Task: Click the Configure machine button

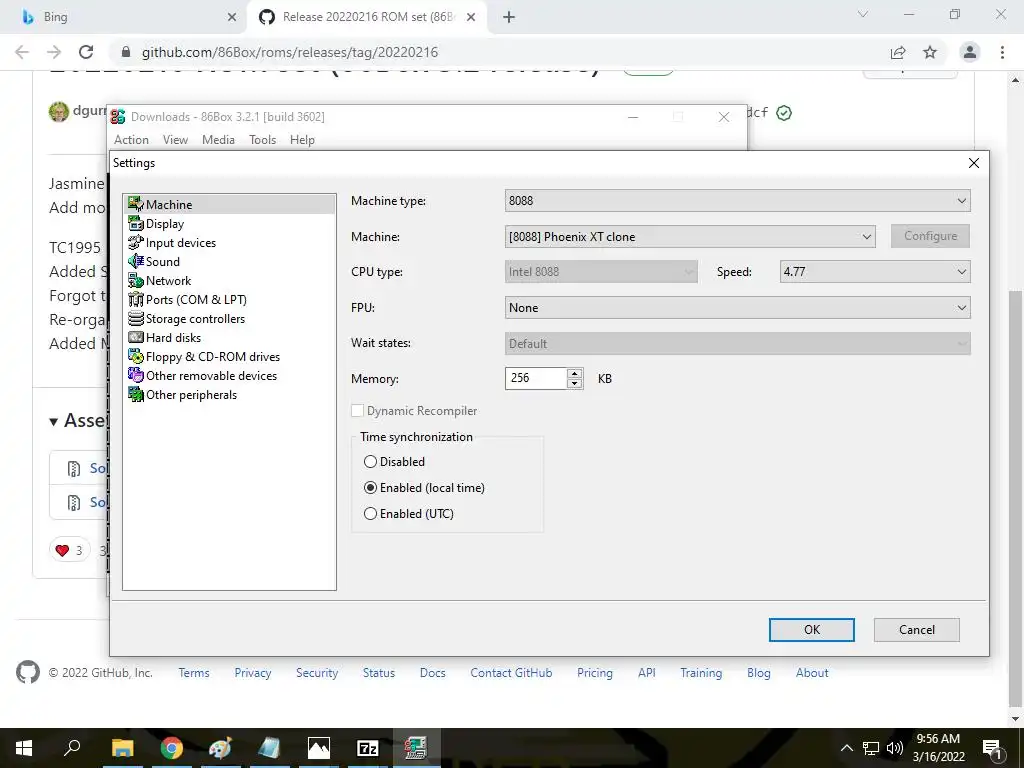Action: [931, 236]
